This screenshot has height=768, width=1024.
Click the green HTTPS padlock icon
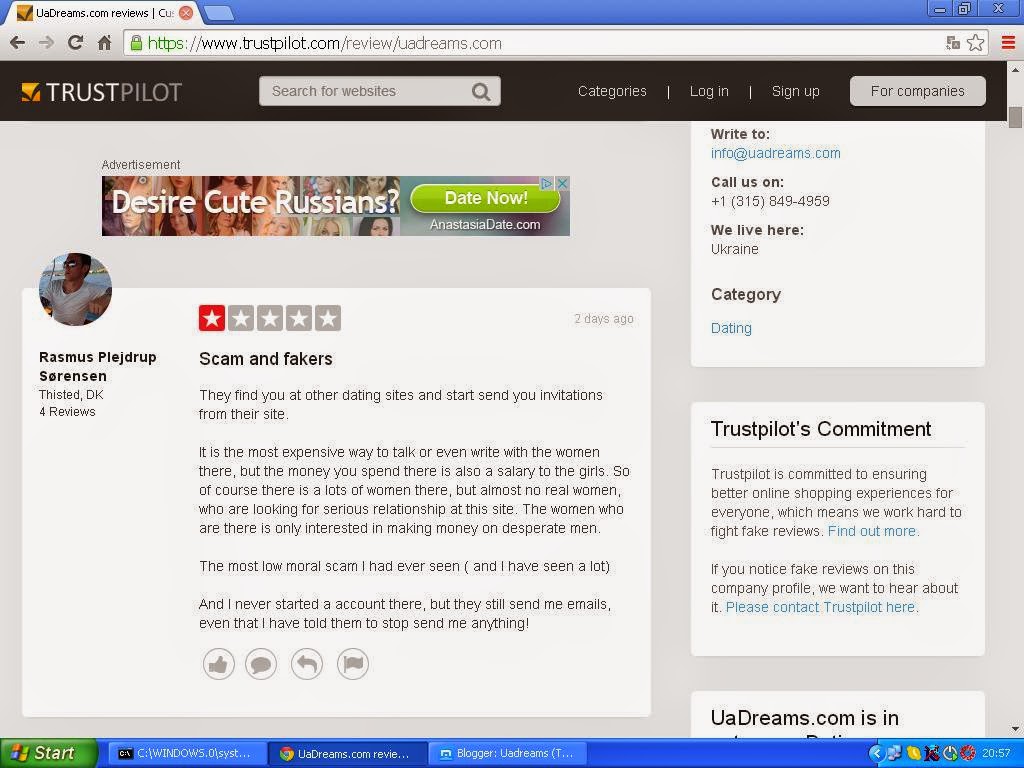point(136,43)
